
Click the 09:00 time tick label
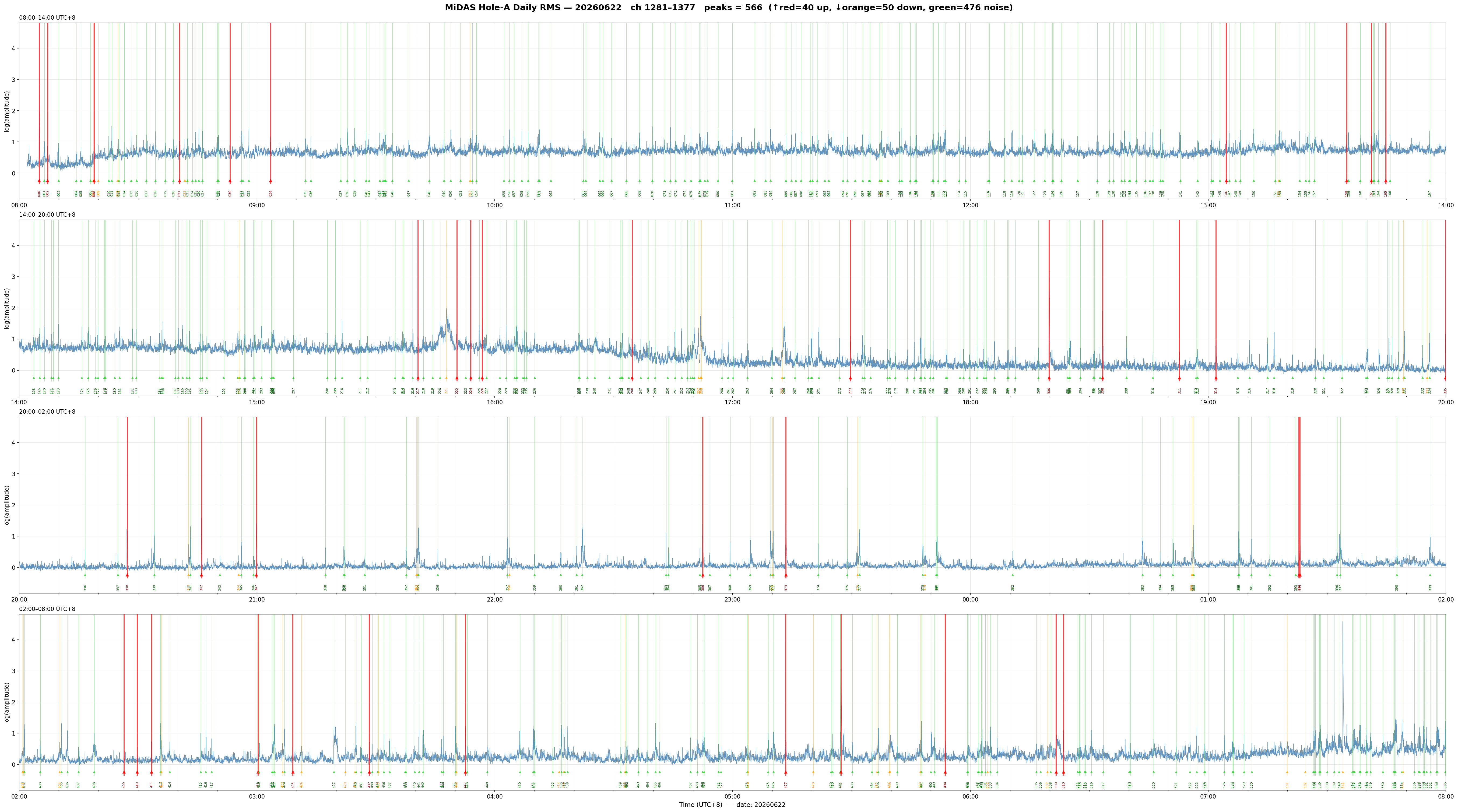tap(257, 205)
